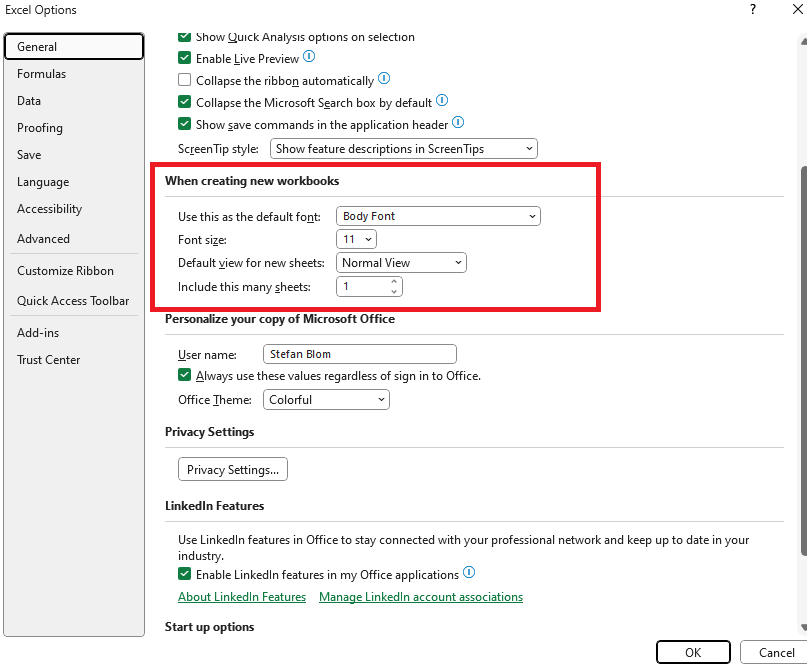The image size is (807, 666).
Task: Click info icon beside Show save commands option
Action: click(x=458, y=122)
